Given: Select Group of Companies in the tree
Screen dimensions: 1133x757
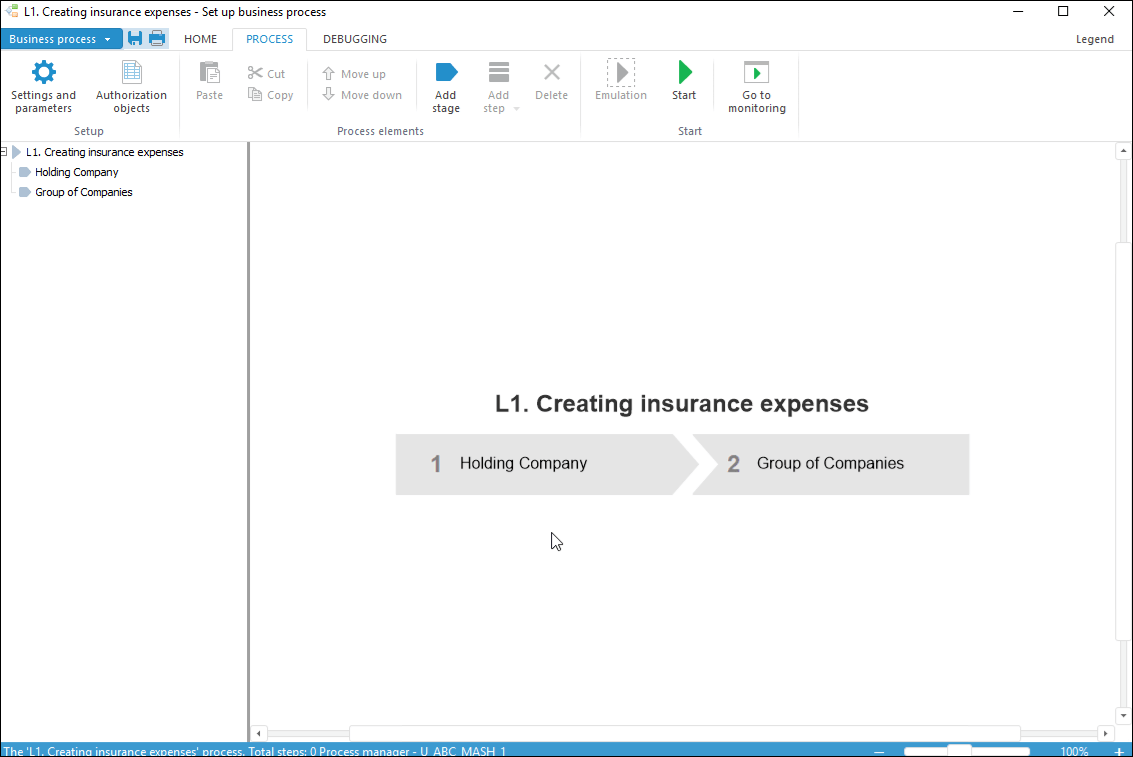Looking at the screenshot, I should click(x=84, y=192).
